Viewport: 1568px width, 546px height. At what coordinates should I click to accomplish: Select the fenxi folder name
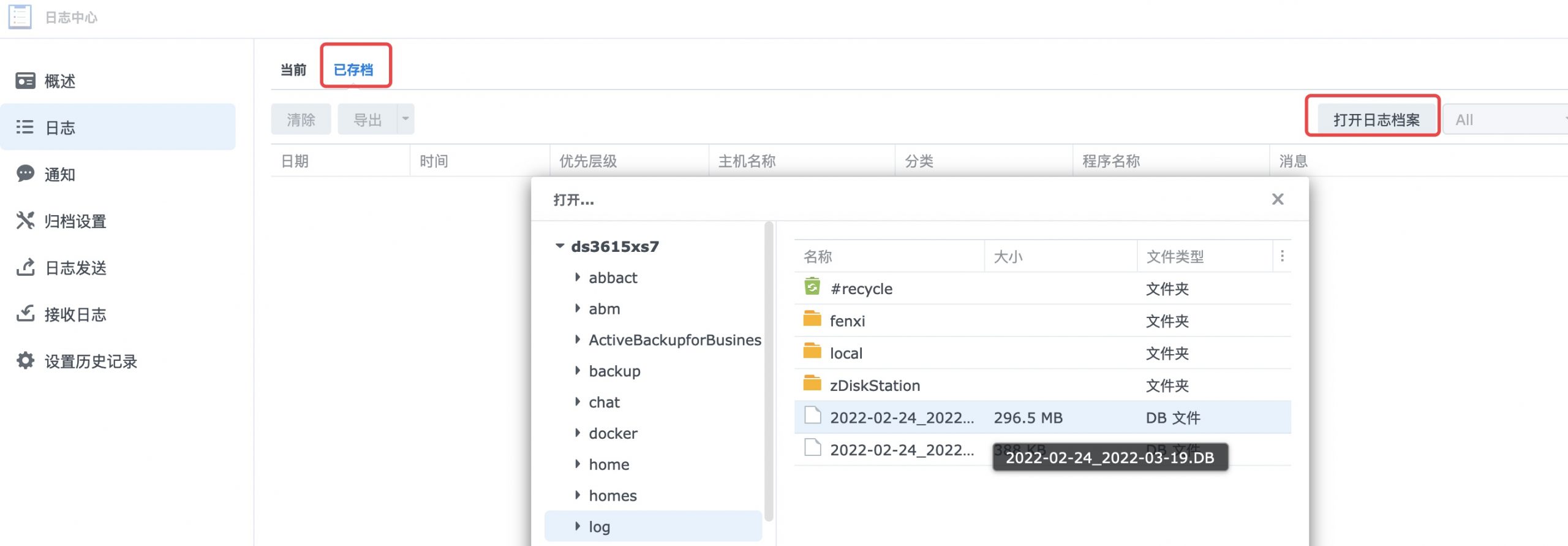point(847,321)
